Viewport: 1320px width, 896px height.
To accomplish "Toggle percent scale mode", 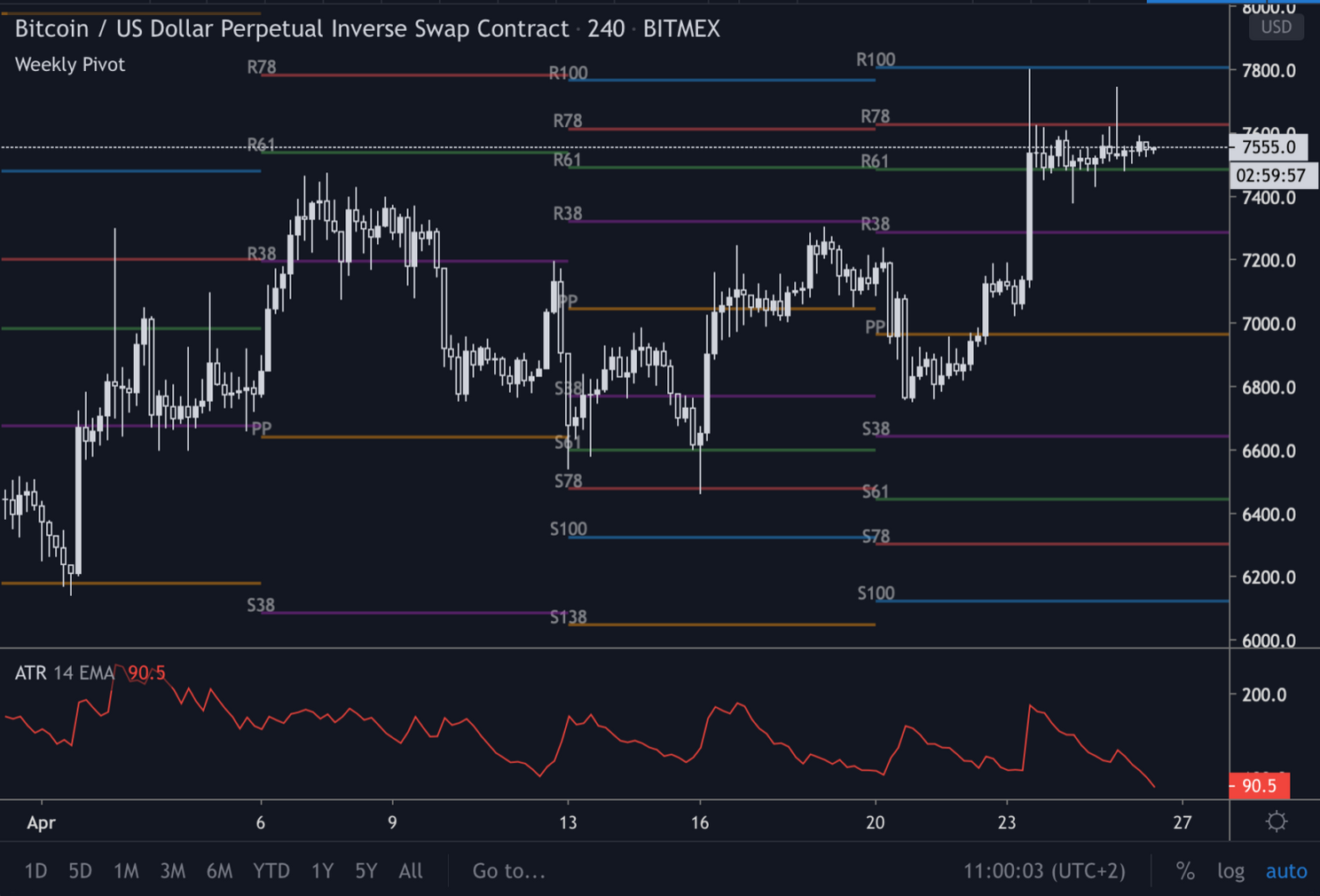I will click(1185, 871).
